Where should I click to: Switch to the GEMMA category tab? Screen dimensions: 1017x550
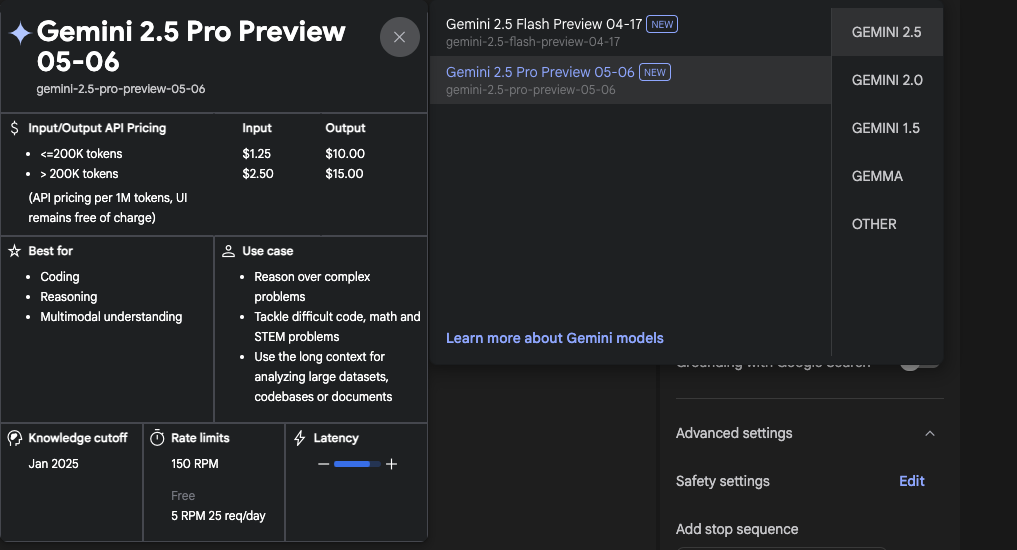pyautogui.click(x=887, y=176)
